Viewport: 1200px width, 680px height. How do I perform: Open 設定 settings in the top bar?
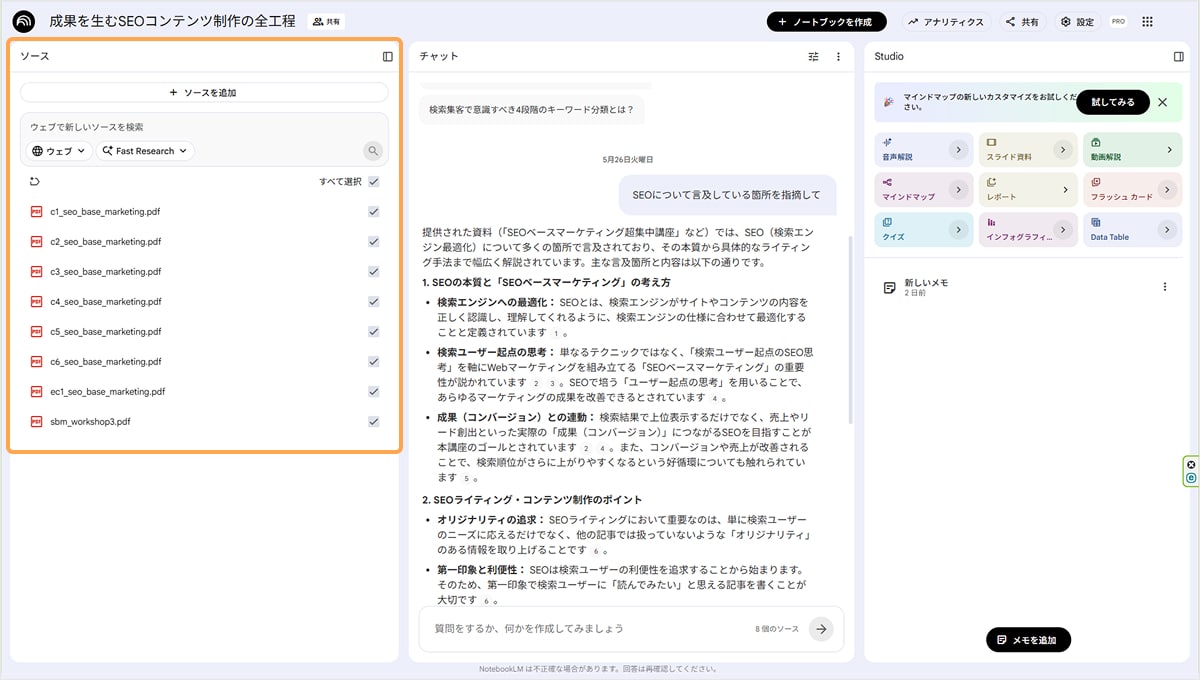[x=1077, y=21]
